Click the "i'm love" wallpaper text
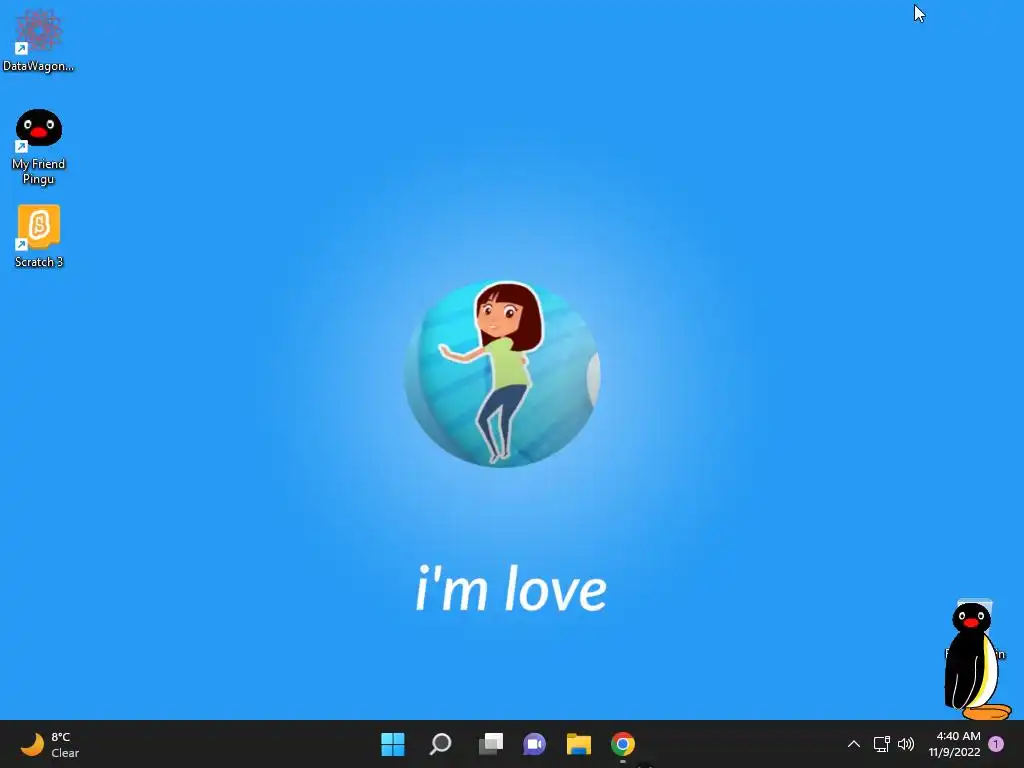1024x768 pixels. pyautogui.click(x=511, y=588)
